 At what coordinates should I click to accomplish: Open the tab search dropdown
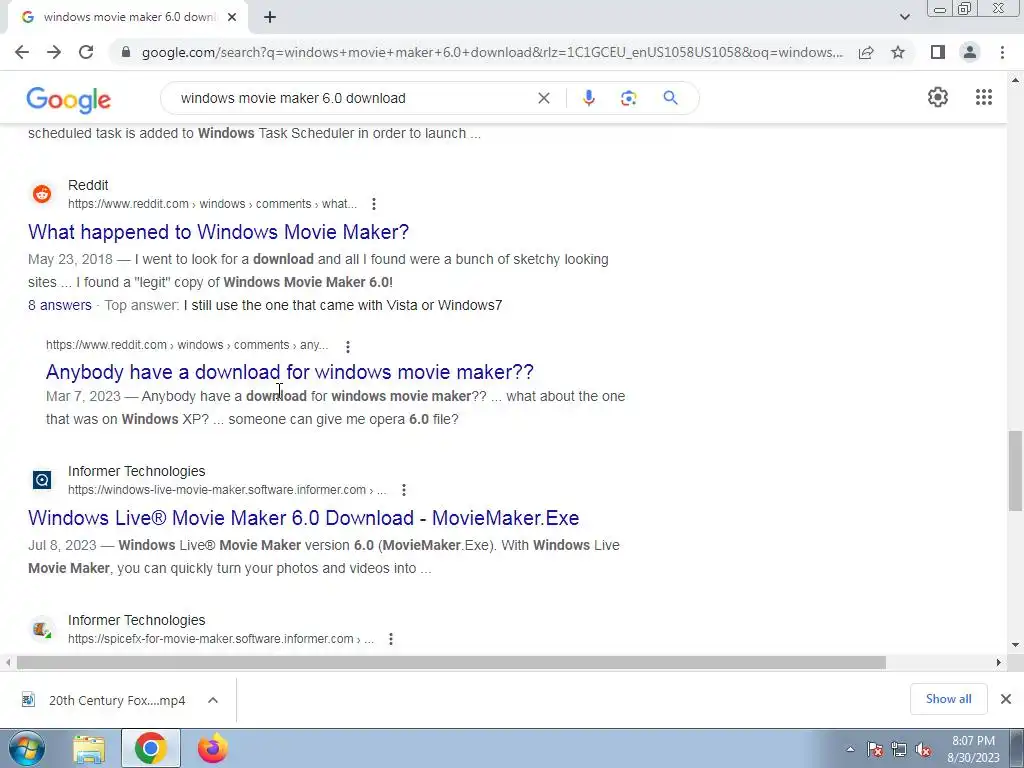[904, 17]
